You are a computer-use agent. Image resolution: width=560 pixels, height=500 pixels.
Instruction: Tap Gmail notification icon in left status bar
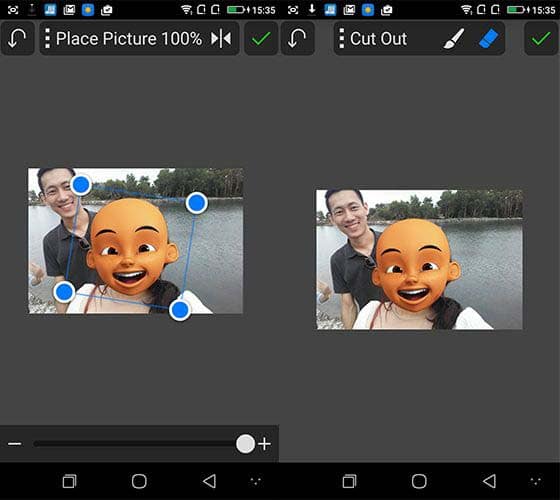click(69, 10)
